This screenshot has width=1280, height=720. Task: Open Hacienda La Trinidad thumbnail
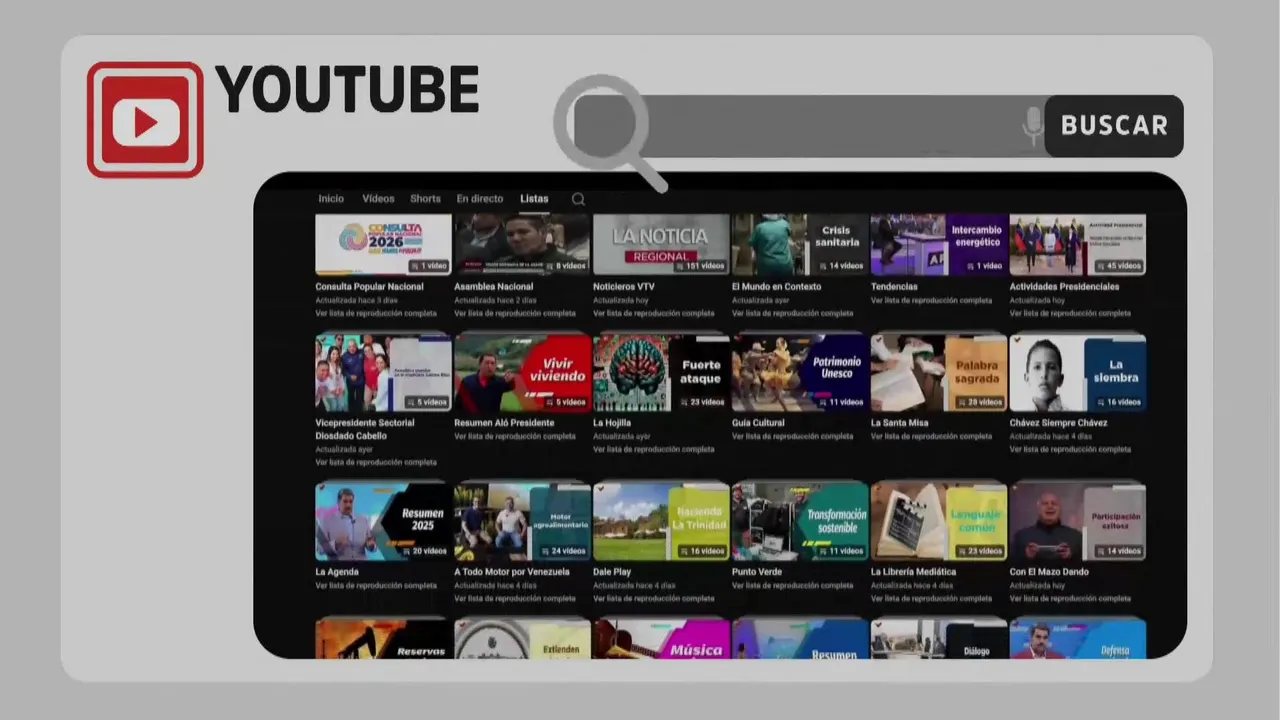pyautogui.click(x=661, y=521)
